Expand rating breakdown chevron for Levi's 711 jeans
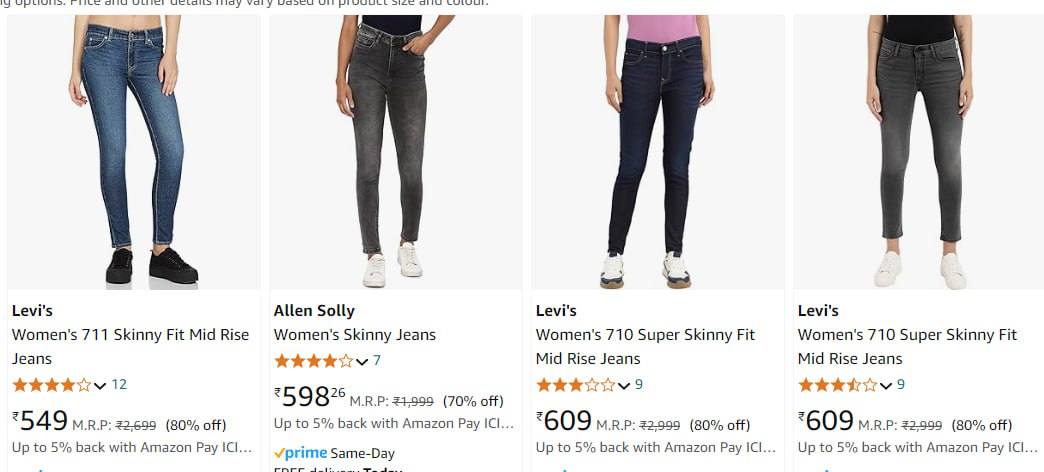Image resolution: width=1044 pixels, height=472 pixels. pyautogui.click(x=100, y=386)
